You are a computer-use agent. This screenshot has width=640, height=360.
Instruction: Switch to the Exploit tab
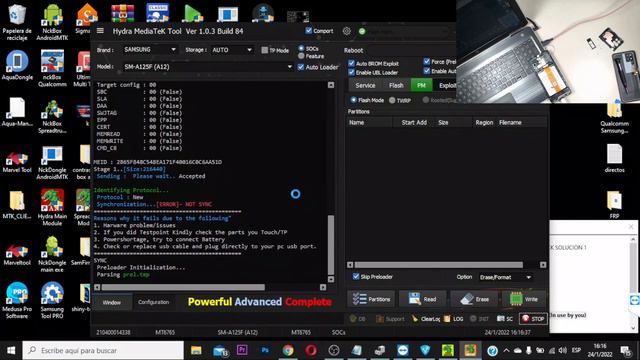(446, 85)
